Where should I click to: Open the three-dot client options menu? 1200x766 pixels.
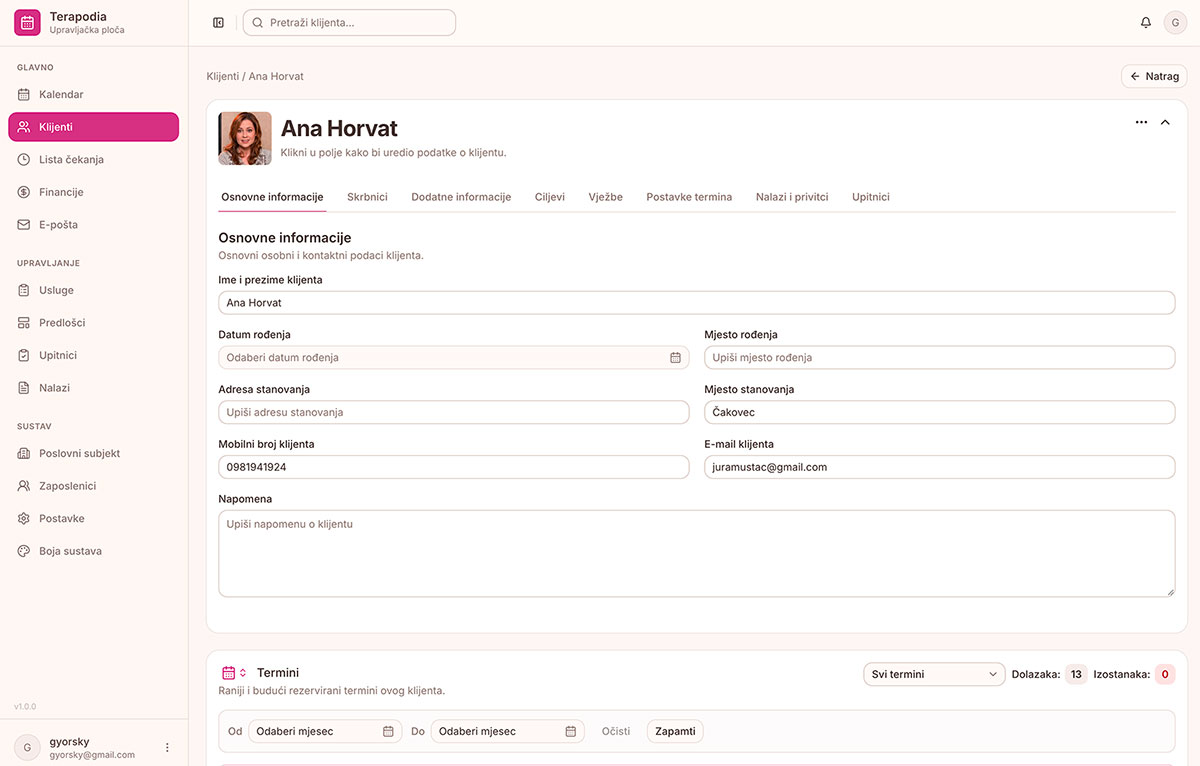[1141, 122]
